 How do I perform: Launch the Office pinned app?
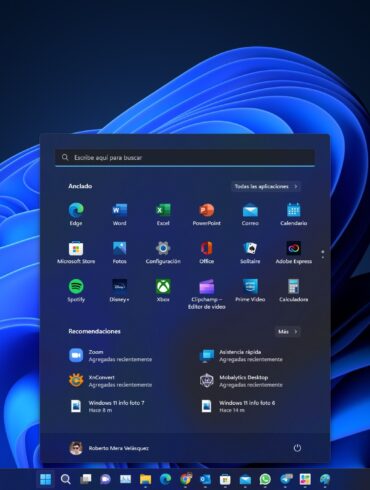coord(207,252)
